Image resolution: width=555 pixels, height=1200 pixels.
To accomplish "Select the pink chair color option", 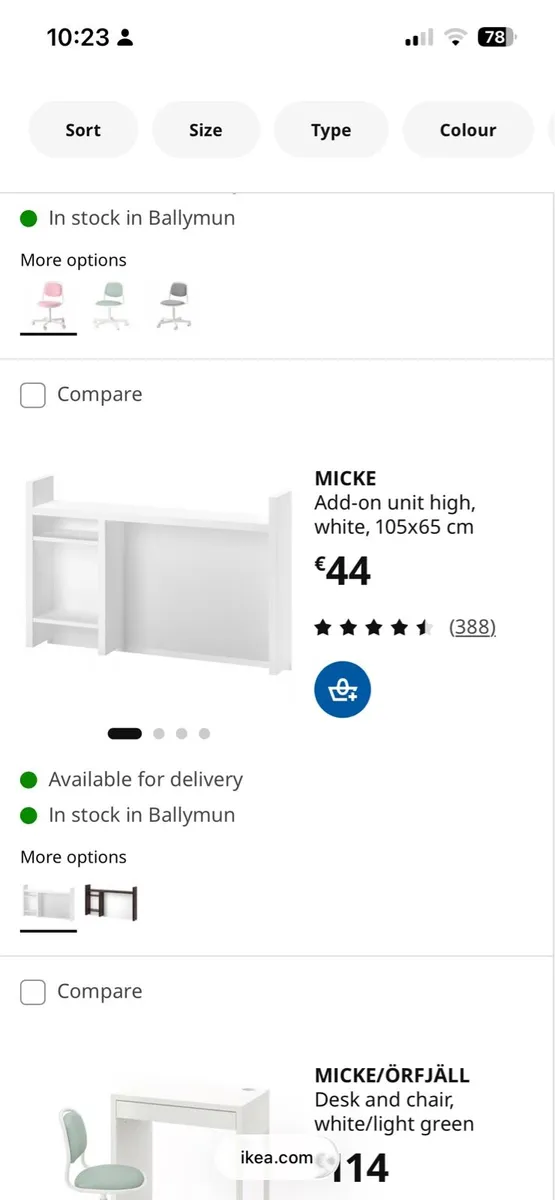I will coord(48,305).
